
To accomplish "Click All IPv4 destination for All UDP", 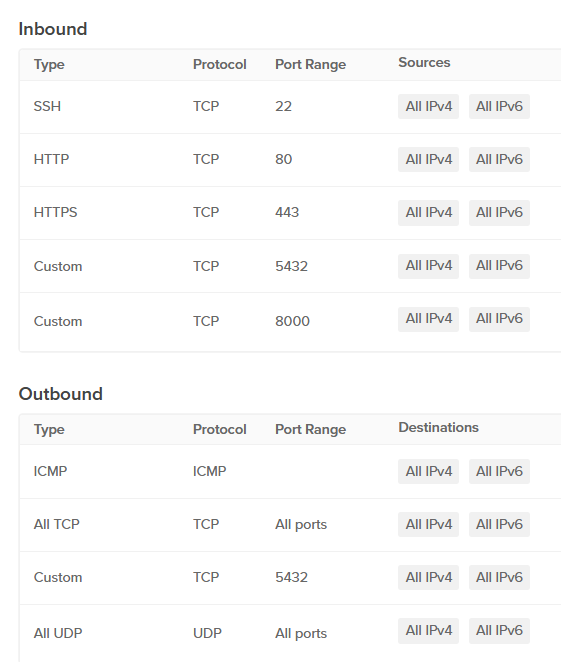I will 428,631.
